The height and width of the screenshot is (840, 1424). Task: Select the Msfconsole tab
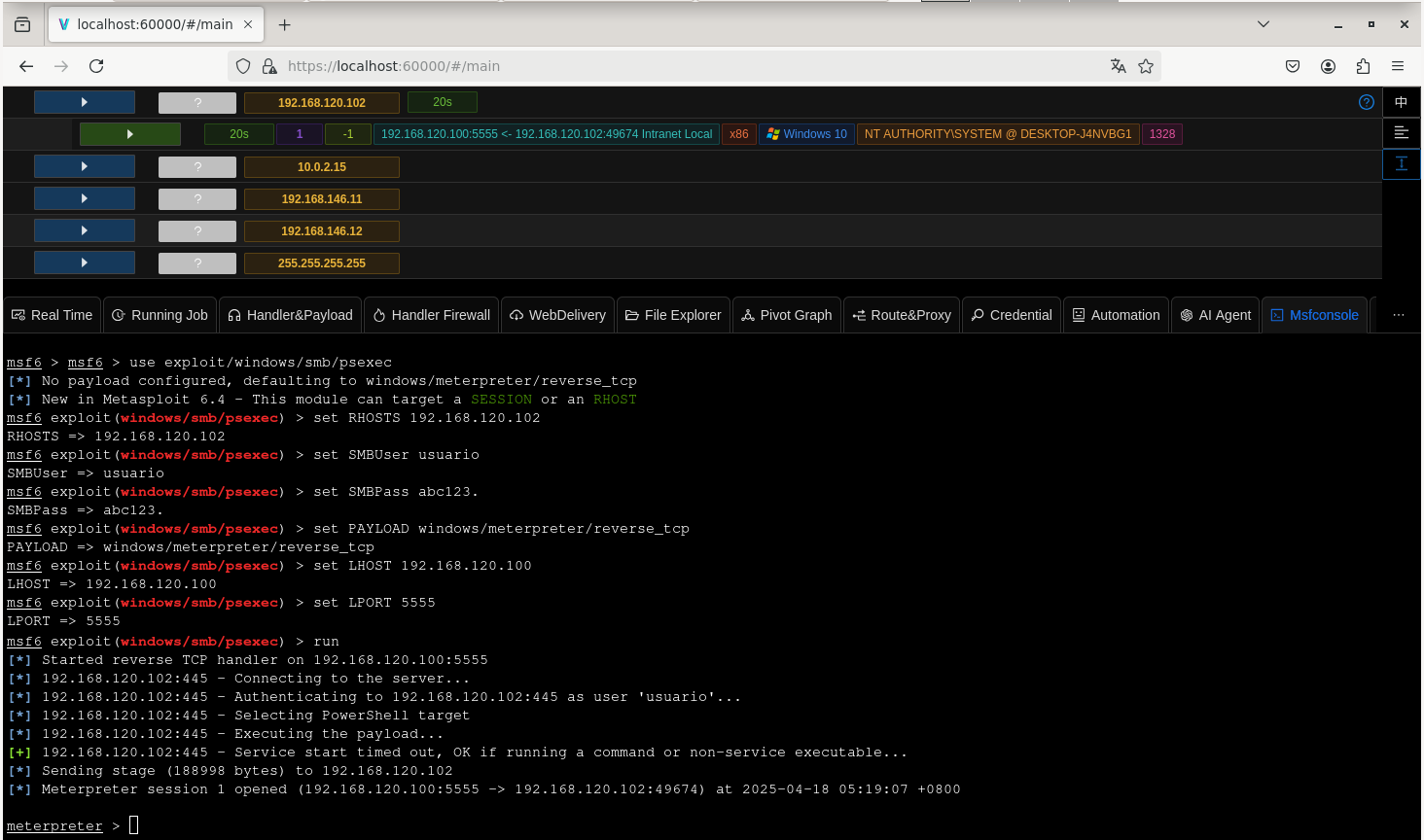pos(1315,315)
